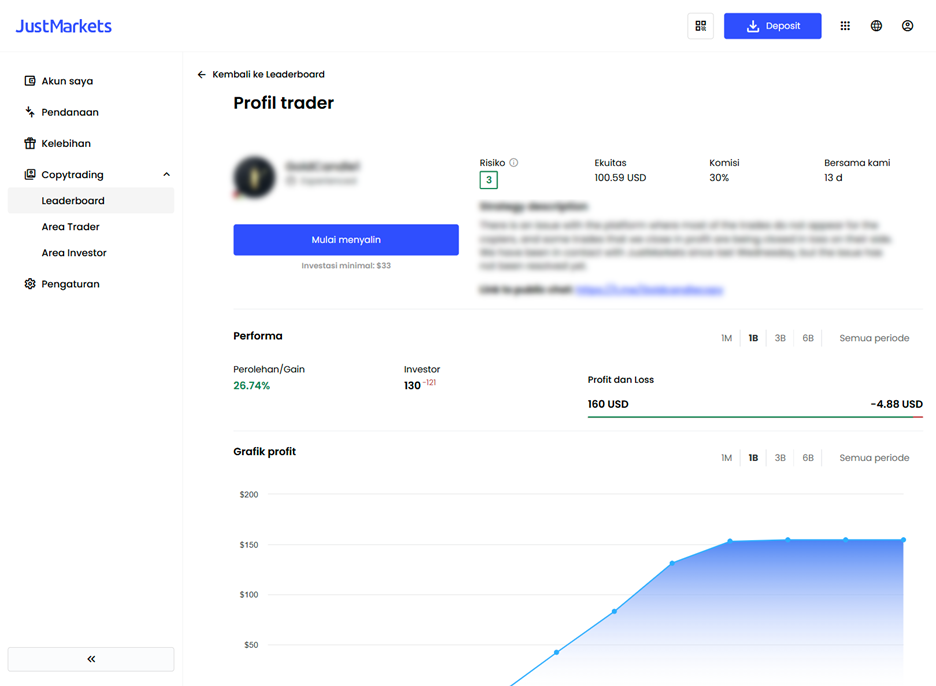
Task: Go back via Kembali ke Leaderboard arrow
Action: (x=202, y=75)
